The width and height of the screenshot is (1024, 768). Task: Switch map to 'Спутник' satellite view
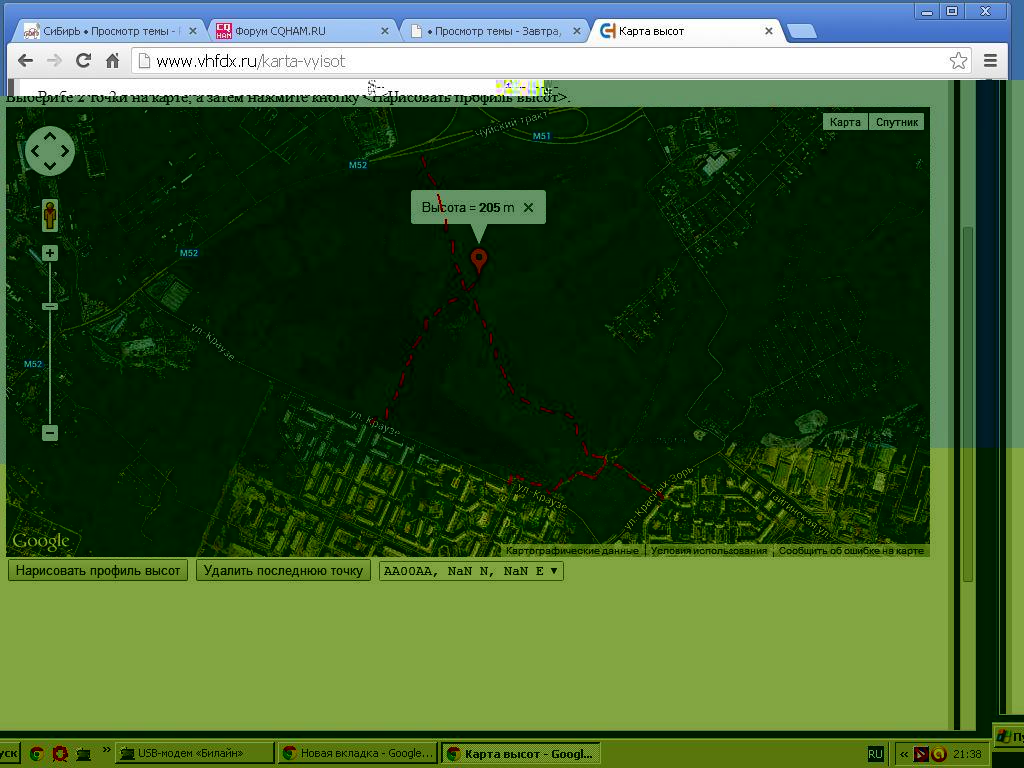click(x=896, y=122)
